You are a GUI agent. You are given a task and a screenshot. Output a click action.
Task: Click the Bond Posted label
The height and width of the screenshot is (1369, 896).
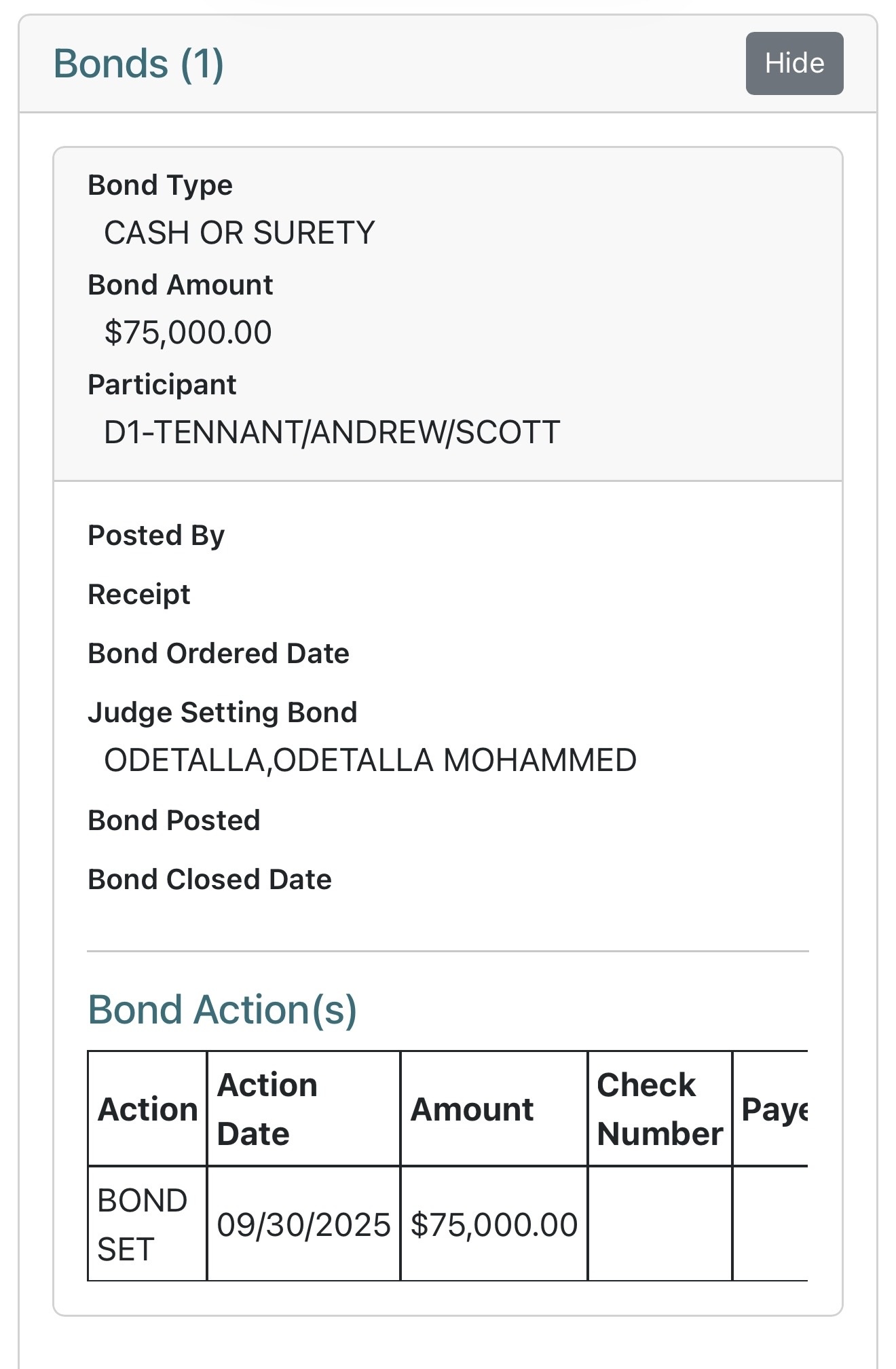(174, 821)
